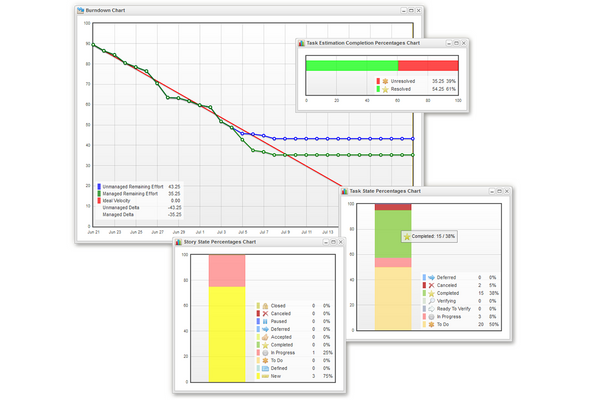The height and width of the screenshot is (400, 600).
Task: Click green Managed Remaining Effort legend swatch
Action: pos(99,194)
